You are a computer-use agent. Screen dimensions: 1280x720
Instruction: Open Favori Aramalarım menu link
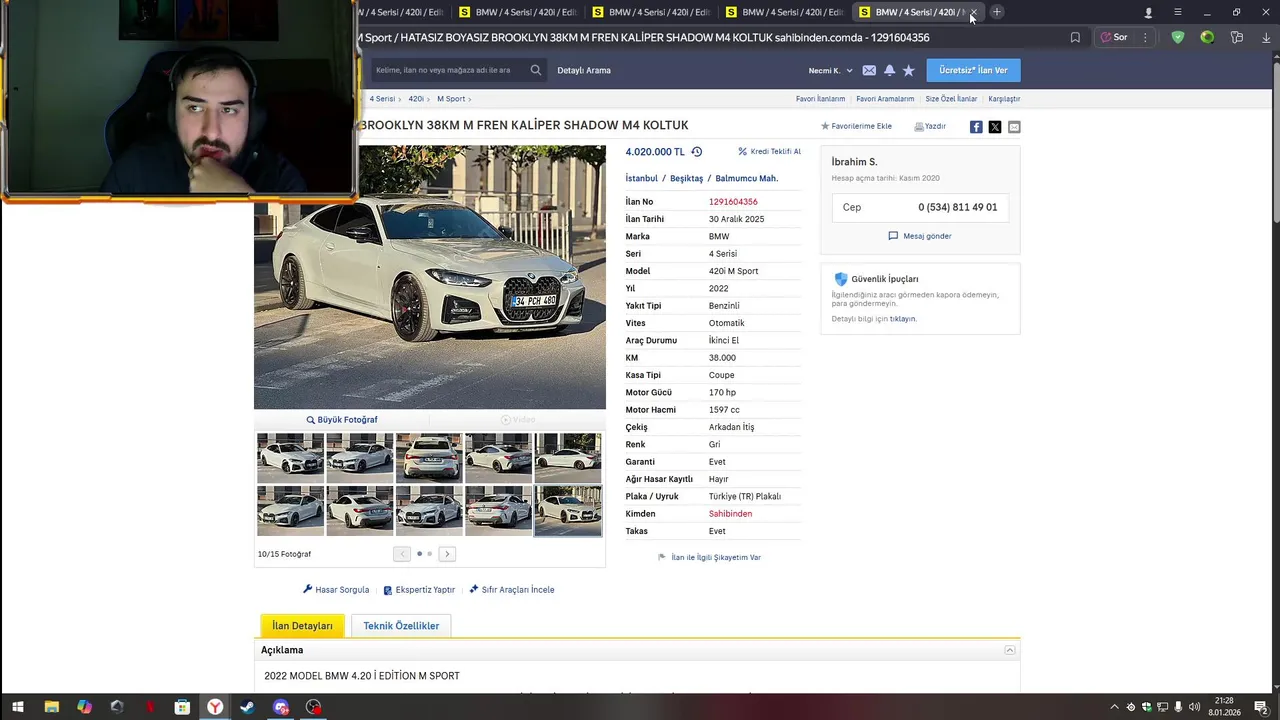885,99
